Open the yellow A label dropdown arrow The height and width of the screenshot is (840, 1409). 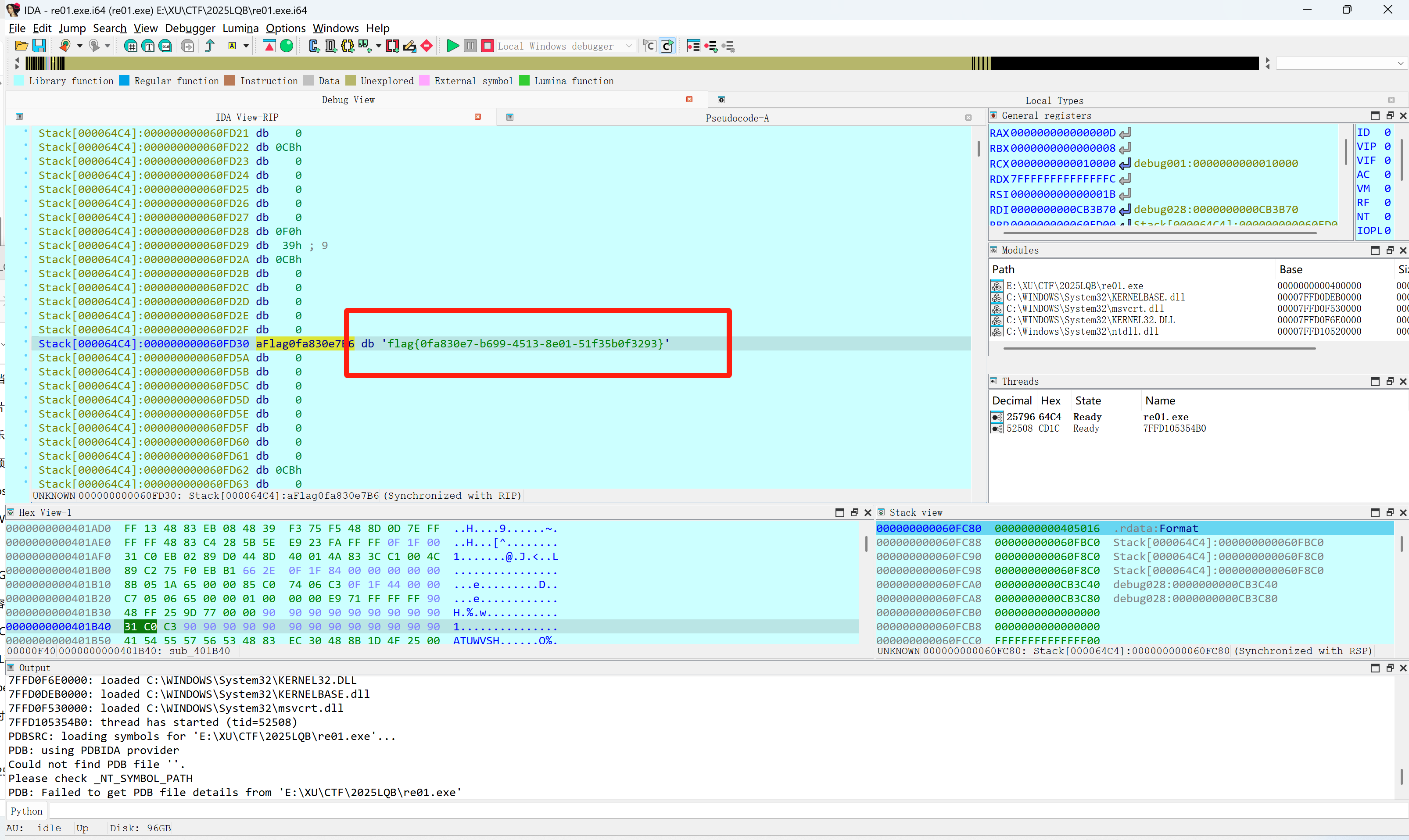246,46
